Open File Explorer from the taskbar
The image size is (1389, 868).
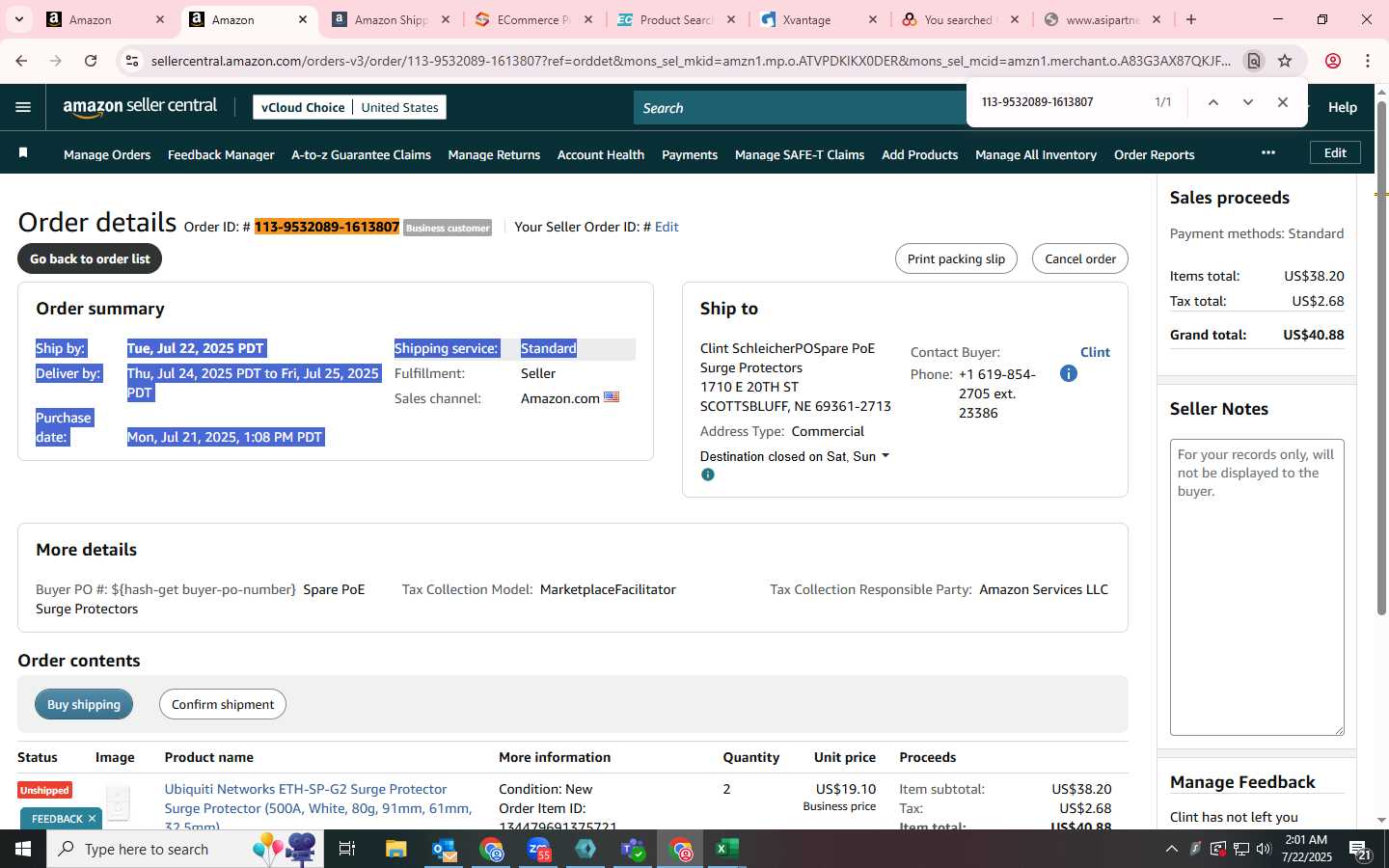[396, 849]
